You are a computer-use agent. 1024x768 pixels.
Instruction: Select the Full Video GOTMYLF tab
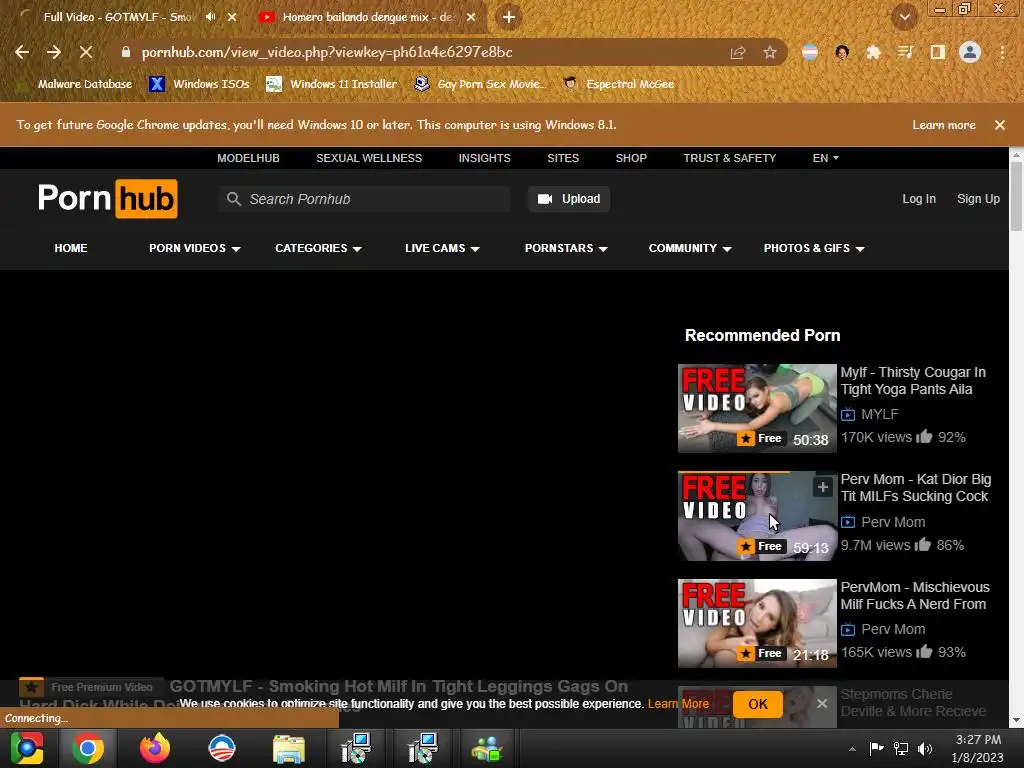click(118, 17)
